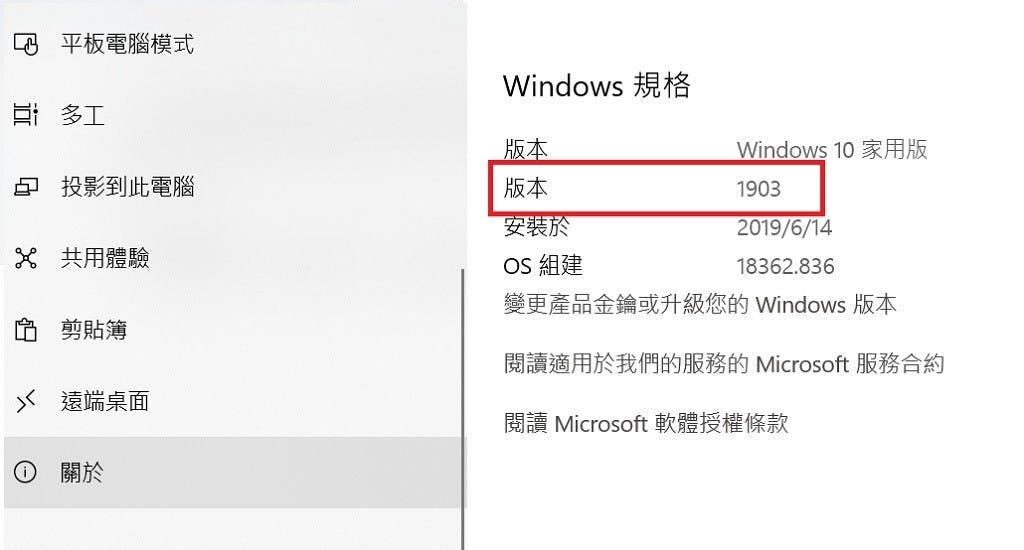This screenshot has height=550, width=1024.
Task: Click the OS build value 18362.836
Action: (786, 267)
